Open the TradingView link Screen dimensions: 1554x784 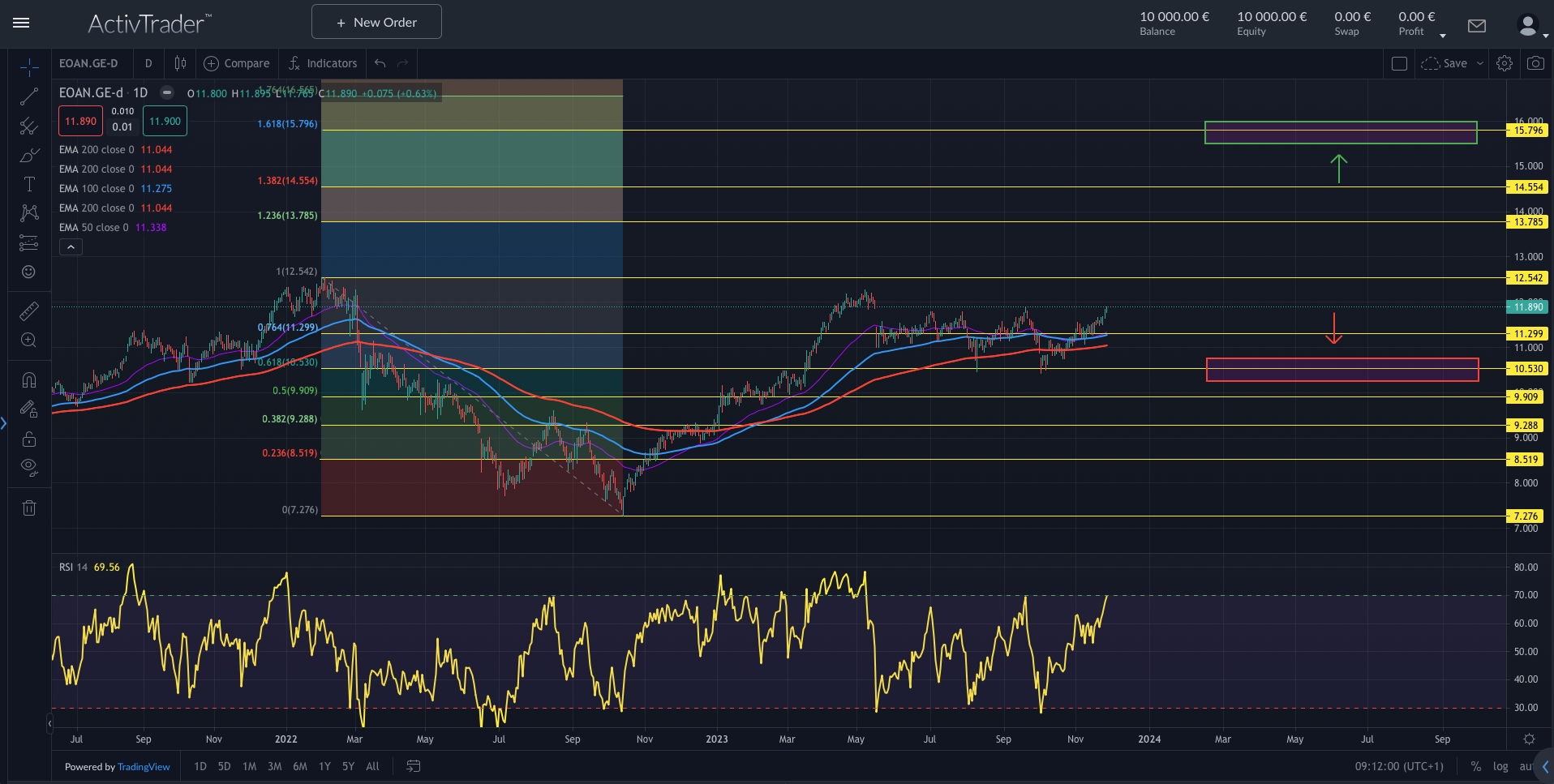pos(144,767)
